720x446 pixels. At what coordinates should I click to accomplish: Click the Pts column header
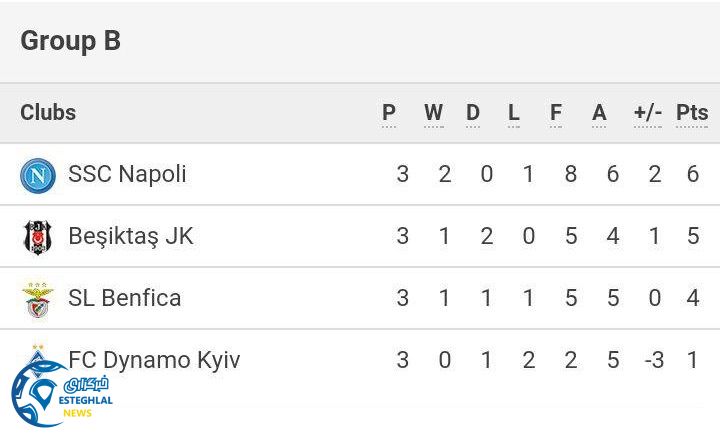tap(692, 113)
